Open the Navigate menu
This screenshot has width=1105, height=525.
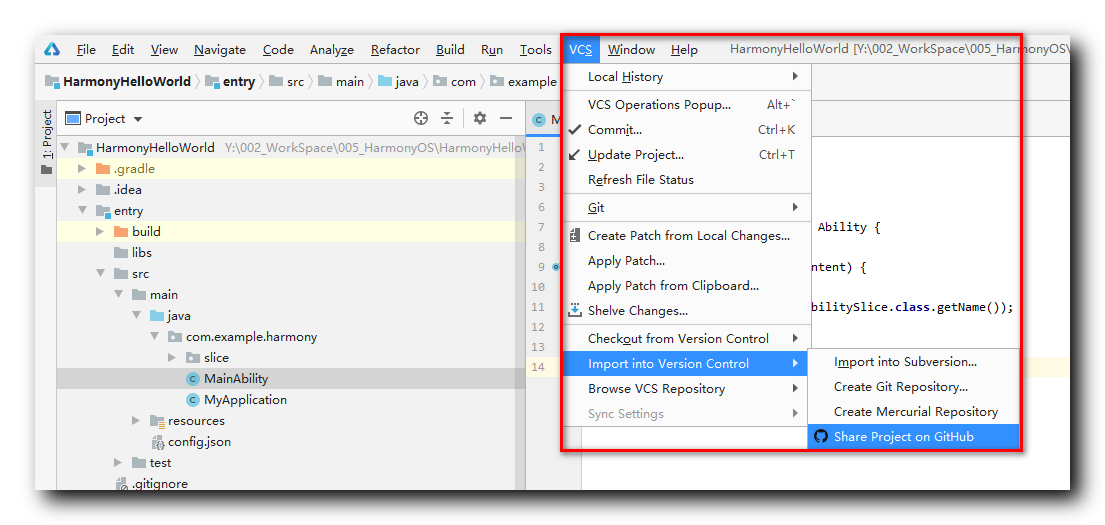click(x=220, y=50)
